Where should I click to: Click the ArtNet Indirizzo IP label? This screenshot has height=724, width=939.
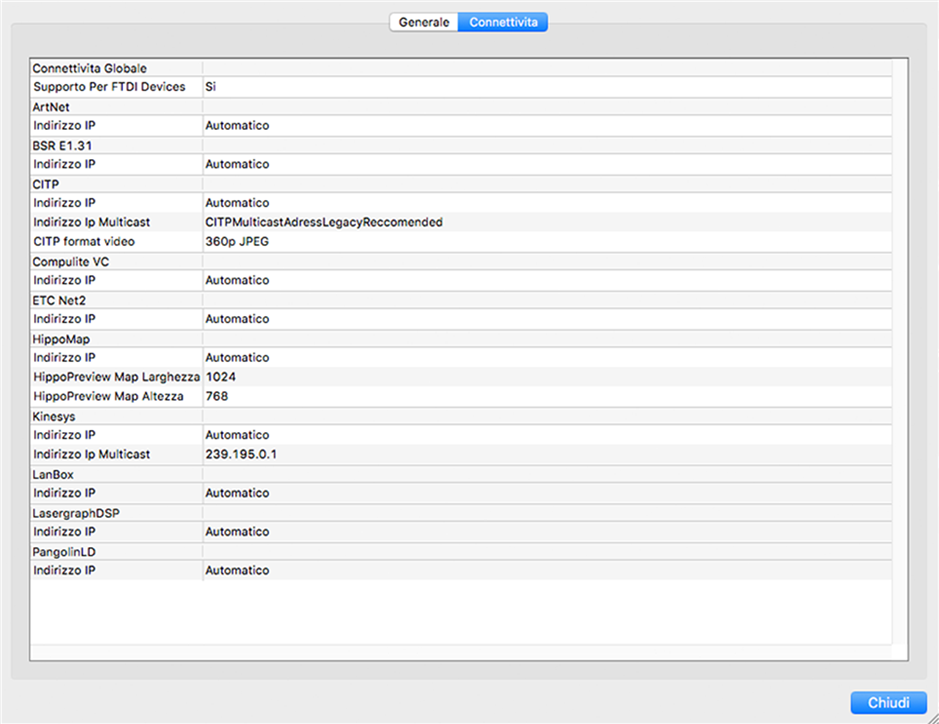click(64, 126)
